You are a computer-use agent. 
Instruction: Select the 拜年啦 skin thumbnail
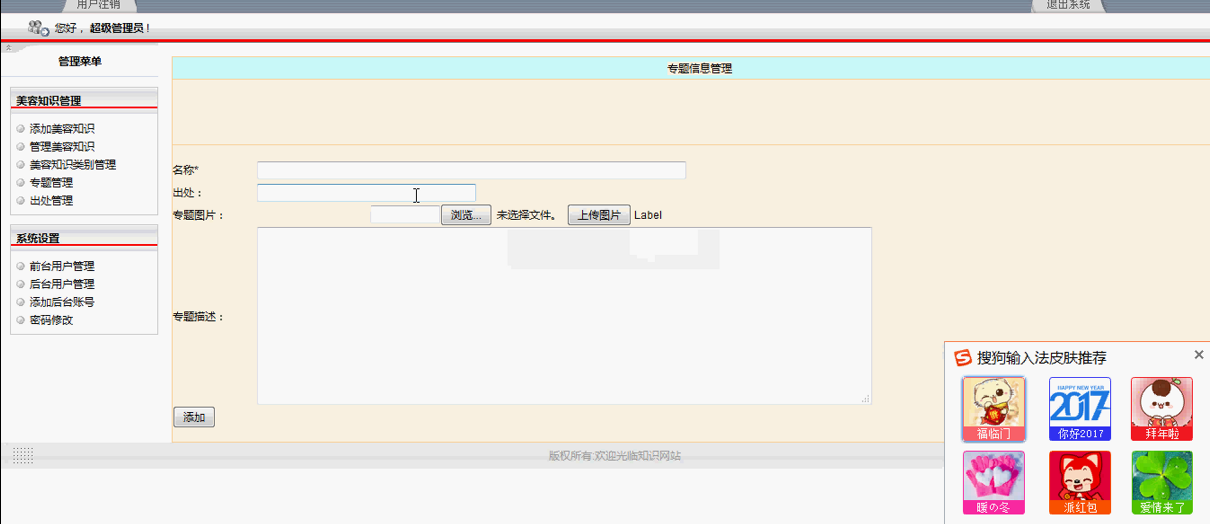pyautogui.click(x=1162, y=409)
